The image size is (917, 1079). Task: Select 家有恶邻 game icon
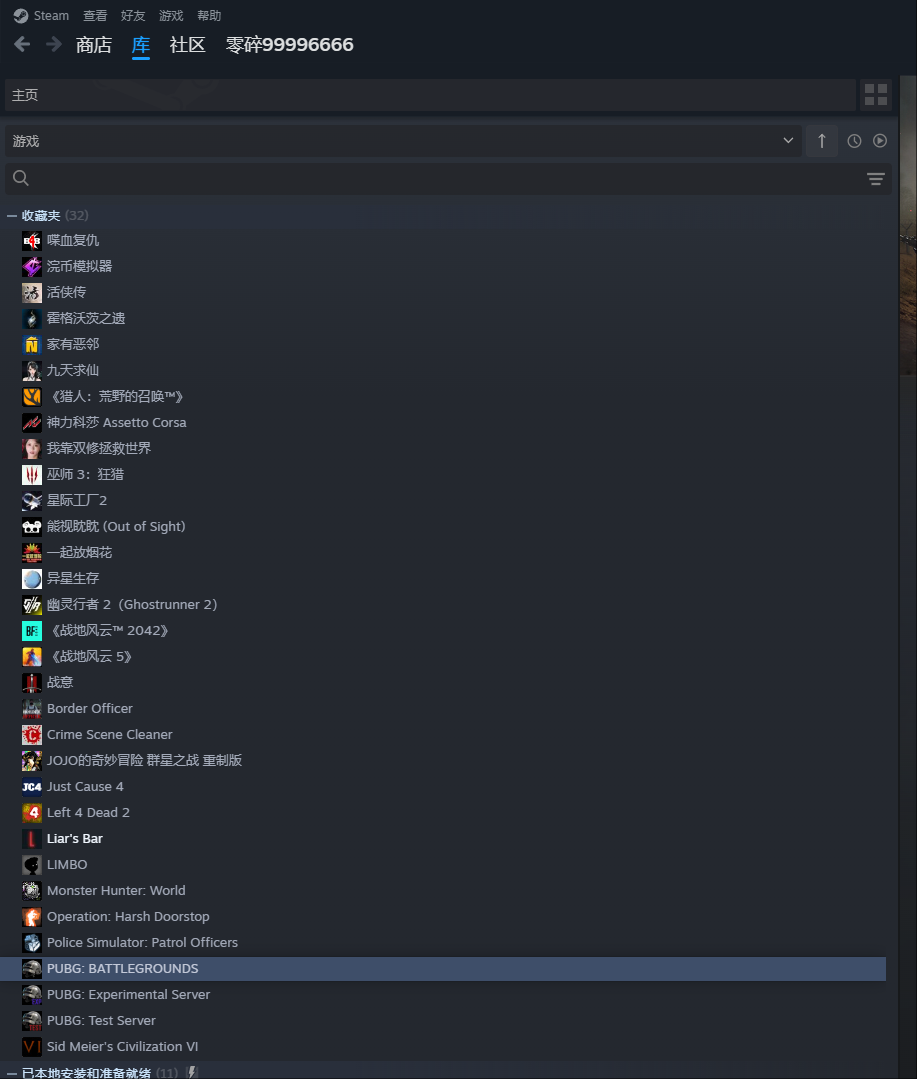click(32, 344)
